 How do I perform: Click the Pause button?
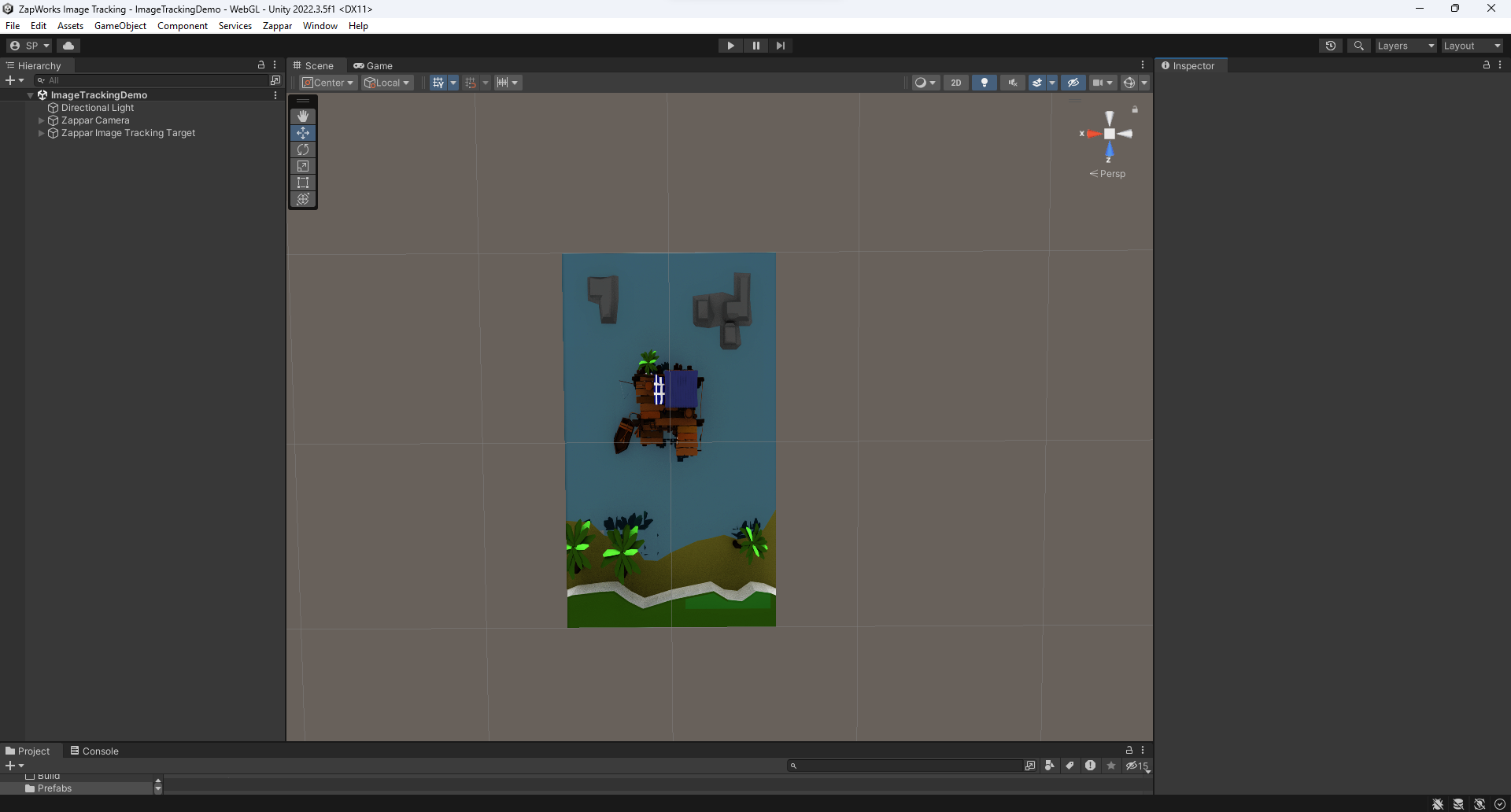755,46
